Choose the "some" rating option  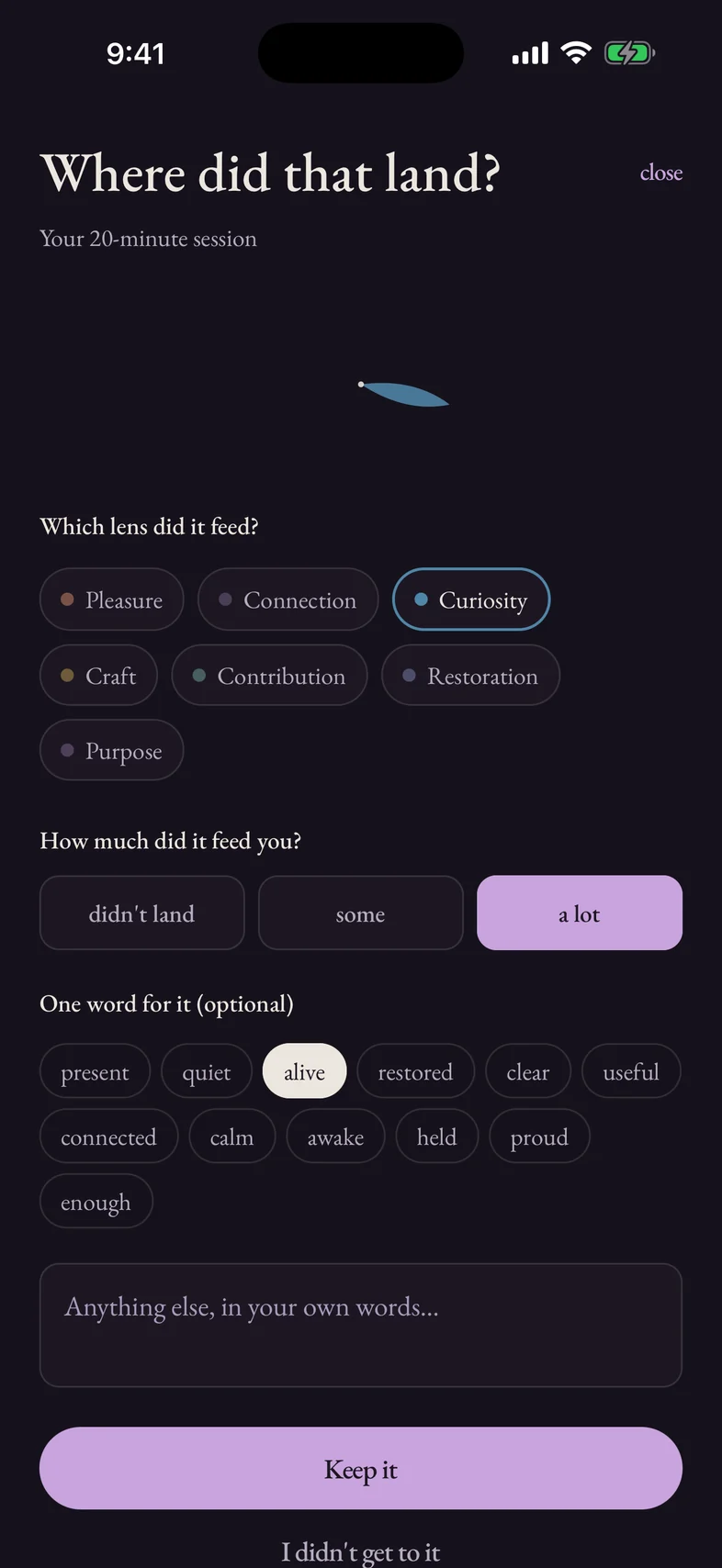(x=361, y=913)
